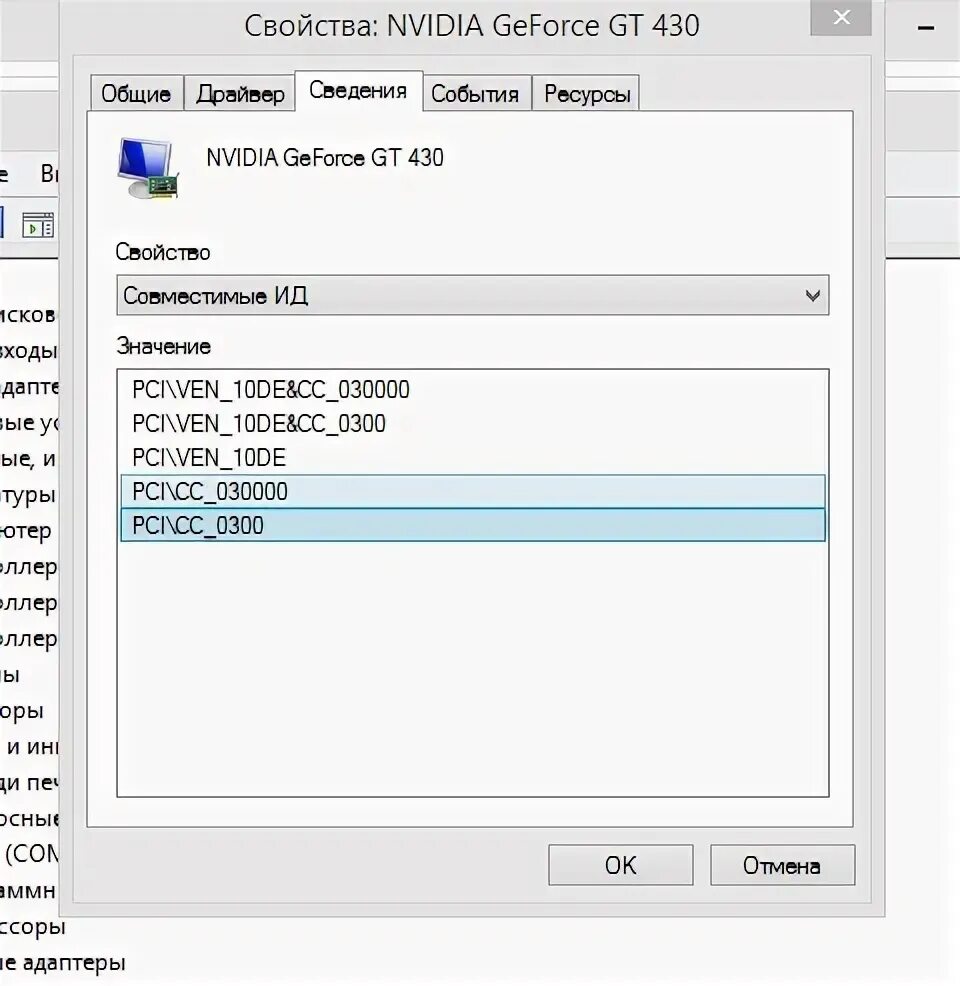
Task: Switch to the Общие tab
Action: click(136, 94)
